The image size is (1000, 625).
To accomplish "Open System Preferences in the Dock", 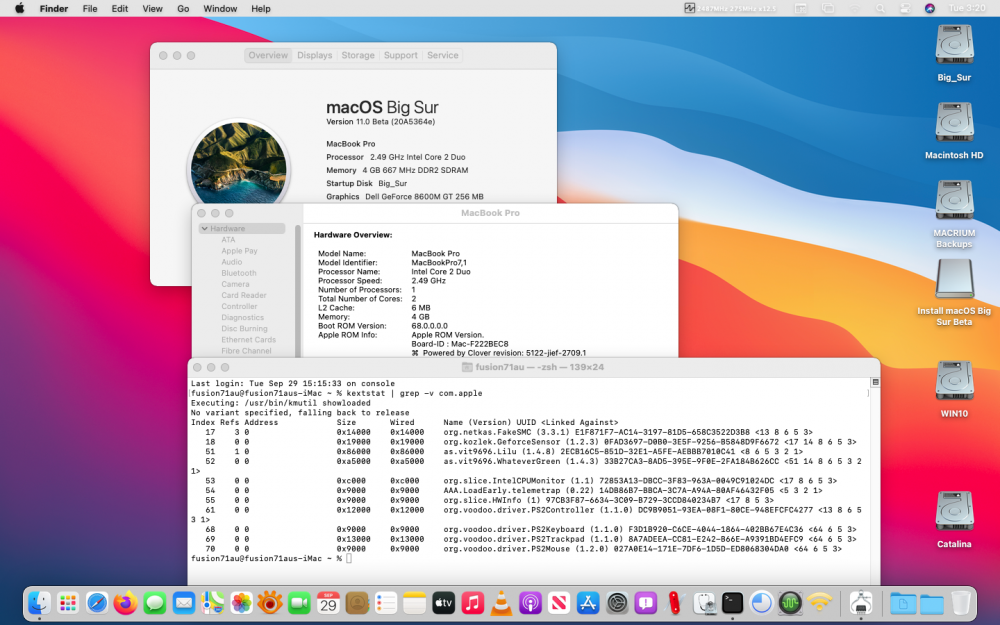I will click(x=617, y=603).
